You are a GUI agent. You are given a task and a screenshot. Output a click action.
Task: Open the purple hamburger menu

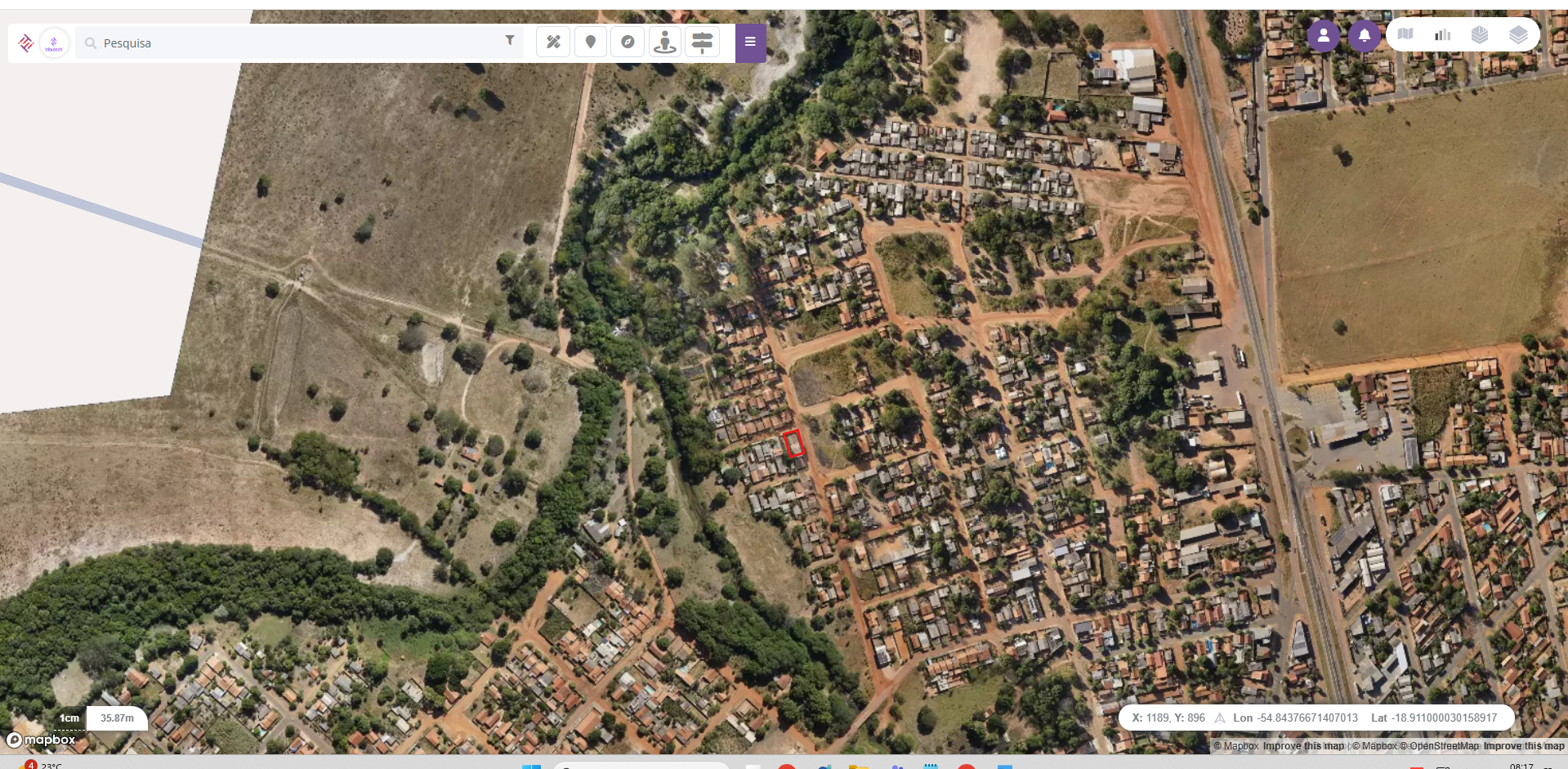[750, 42]
